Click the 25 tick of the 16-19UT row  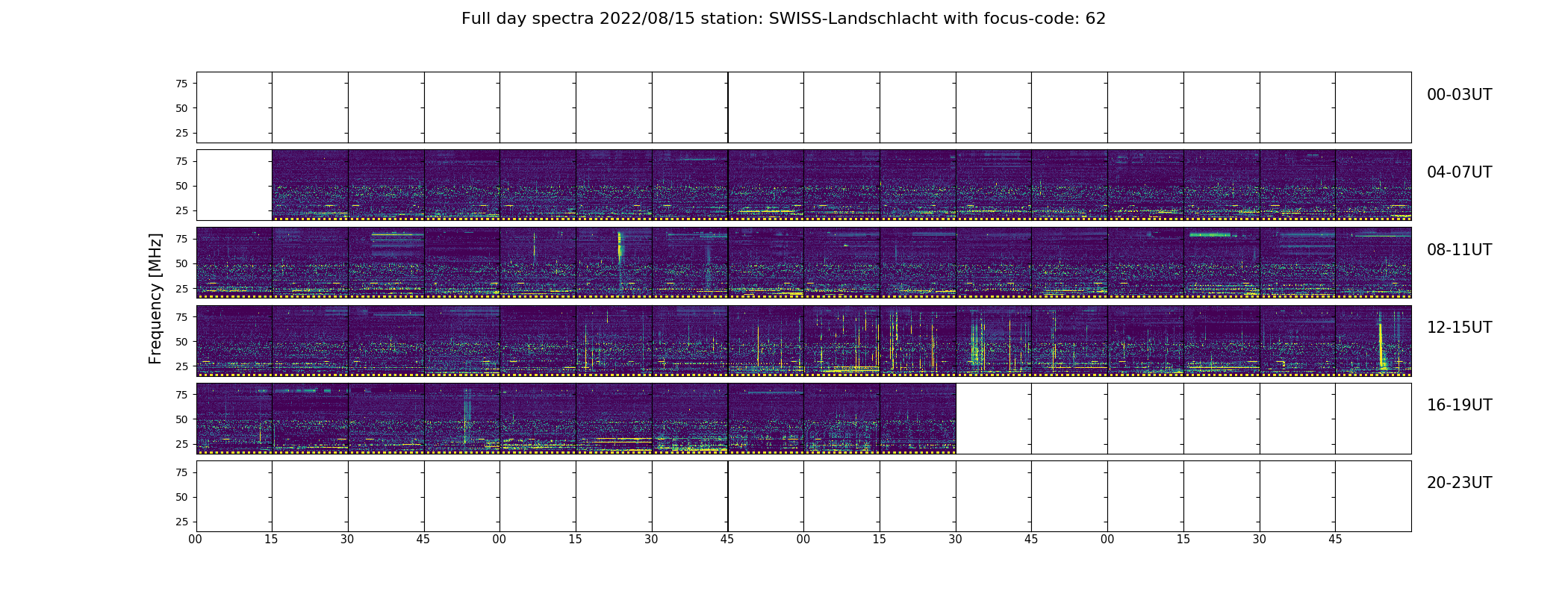(181, 444)
